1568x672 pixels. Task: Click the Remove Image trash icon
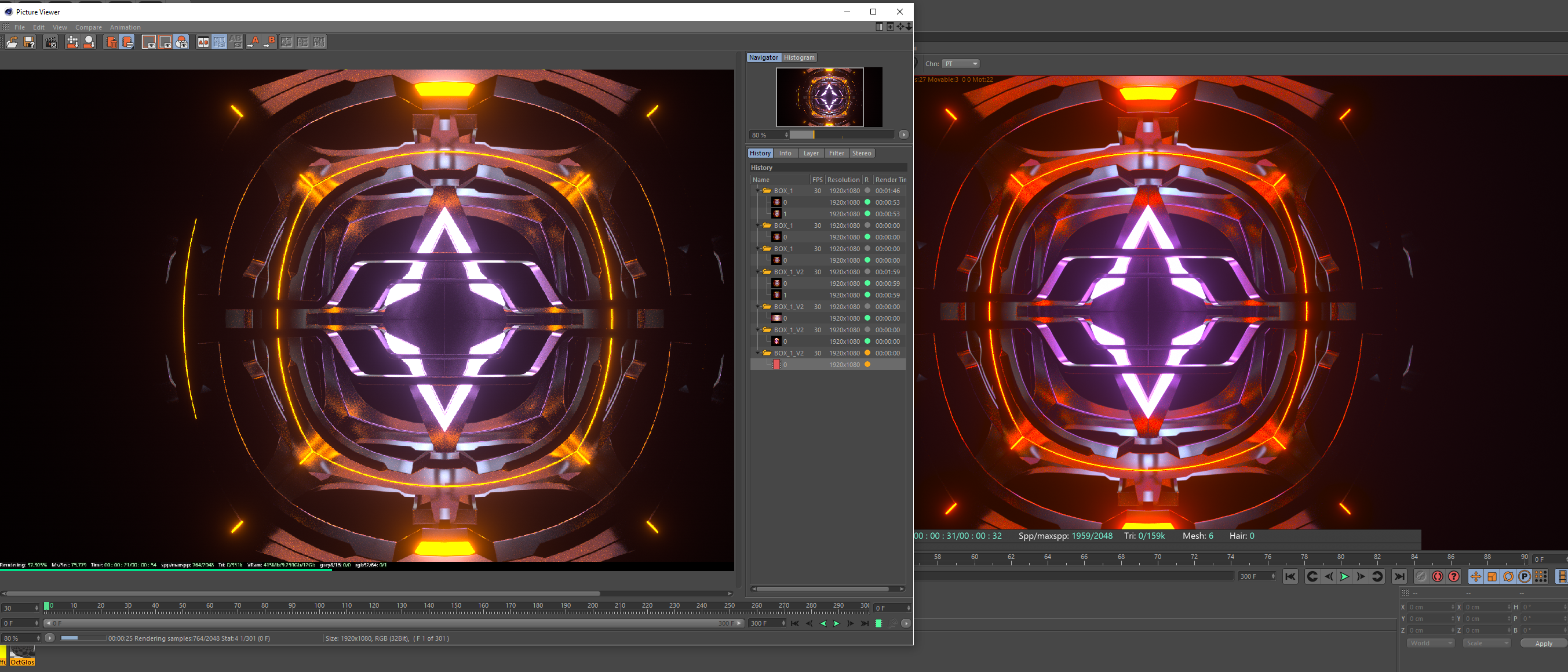tap(111, 42)
